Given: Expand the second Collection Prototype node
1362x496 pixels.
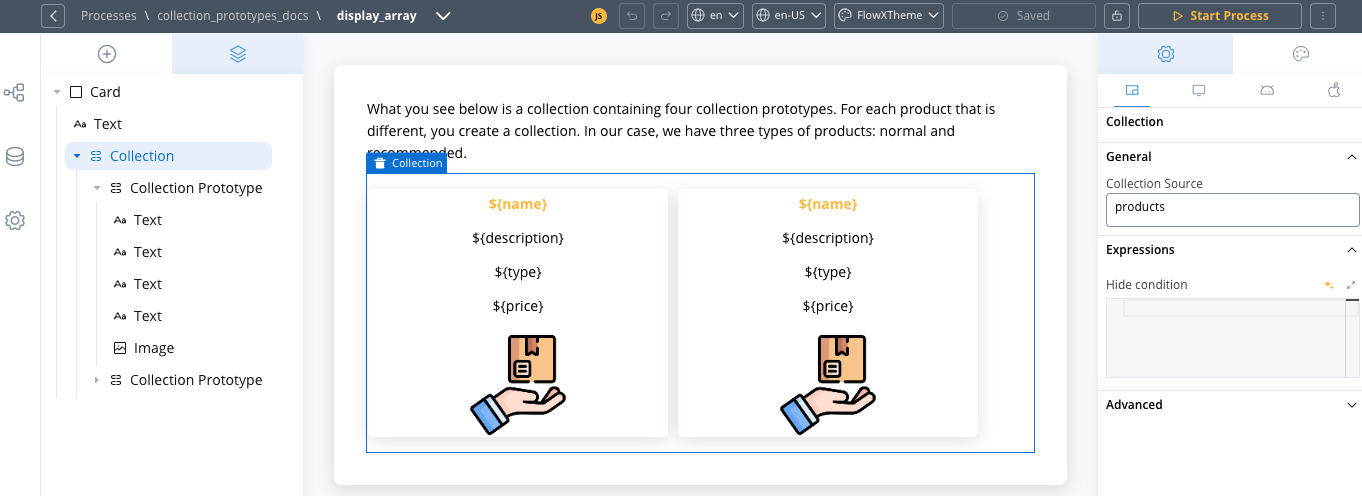Looking at the screenshot, I should coord(97,380).
